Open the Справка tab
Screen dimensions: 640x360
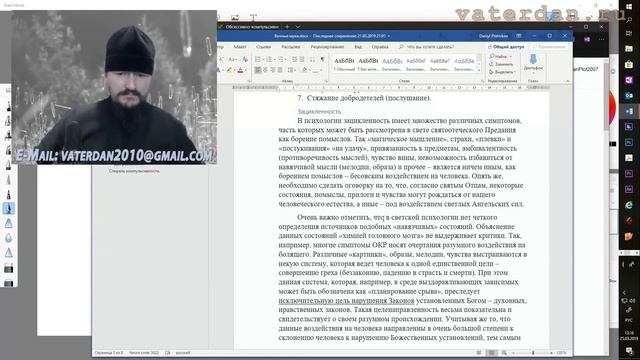(380, 47)
